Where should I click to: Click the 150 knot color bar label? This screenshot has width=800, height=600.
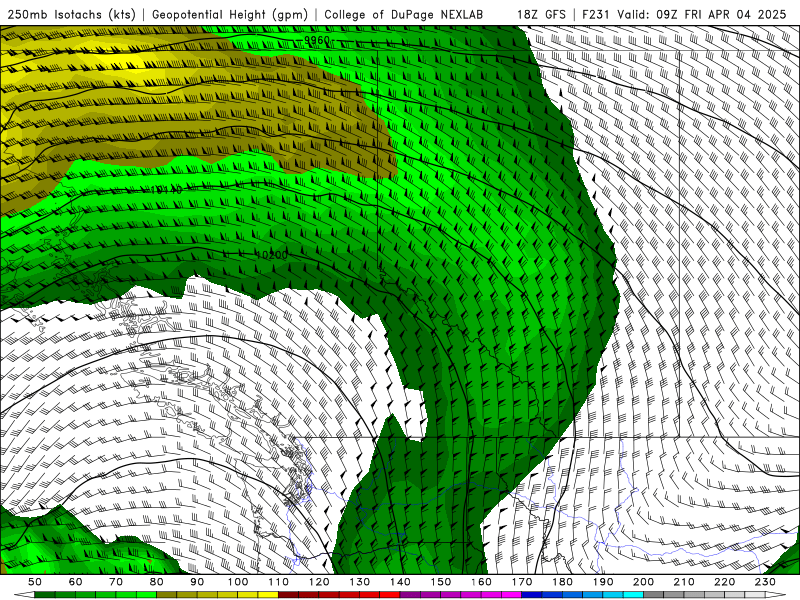point(440,582)
